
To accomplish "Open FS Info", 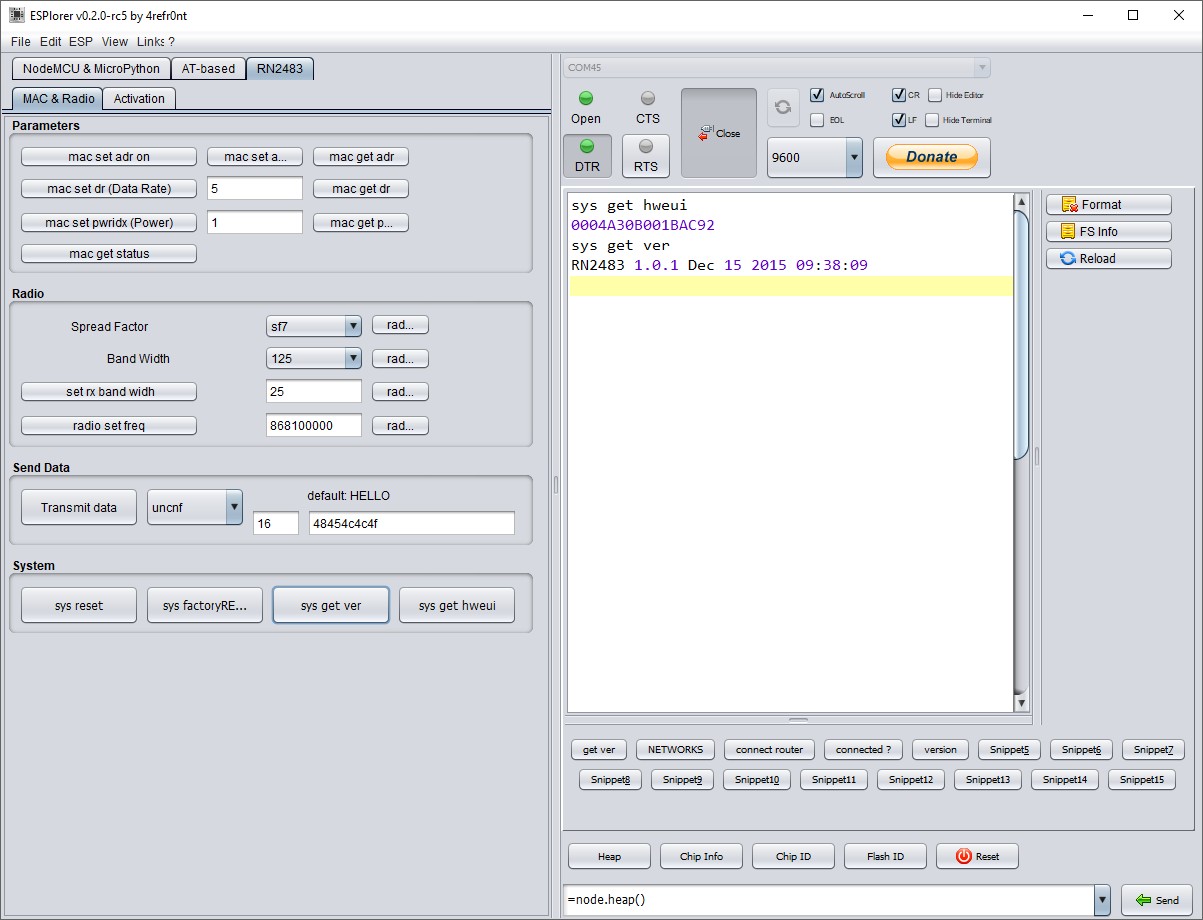I will tap(1109, 231).
